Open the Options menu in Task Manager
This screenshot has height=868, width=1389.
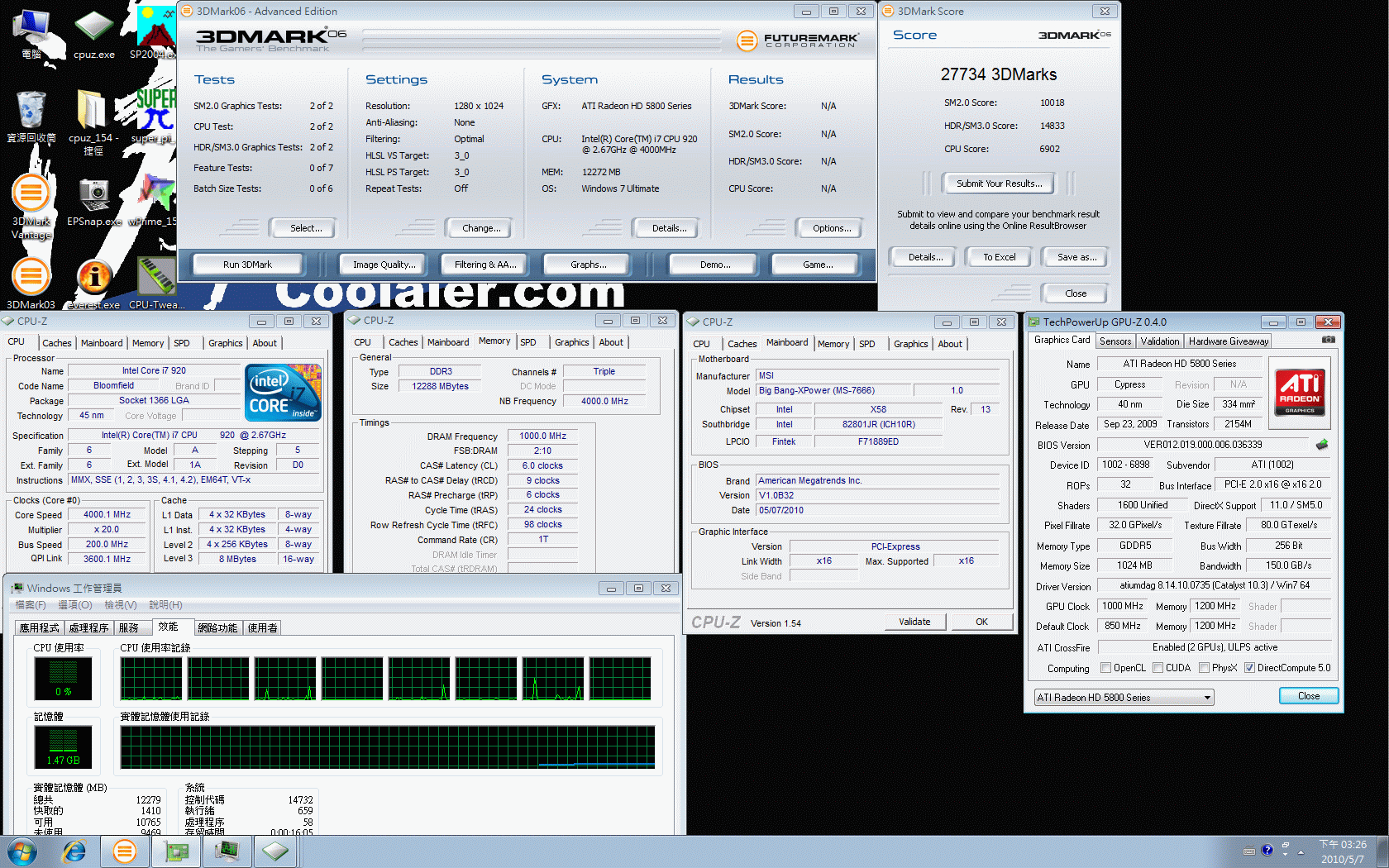75,605
